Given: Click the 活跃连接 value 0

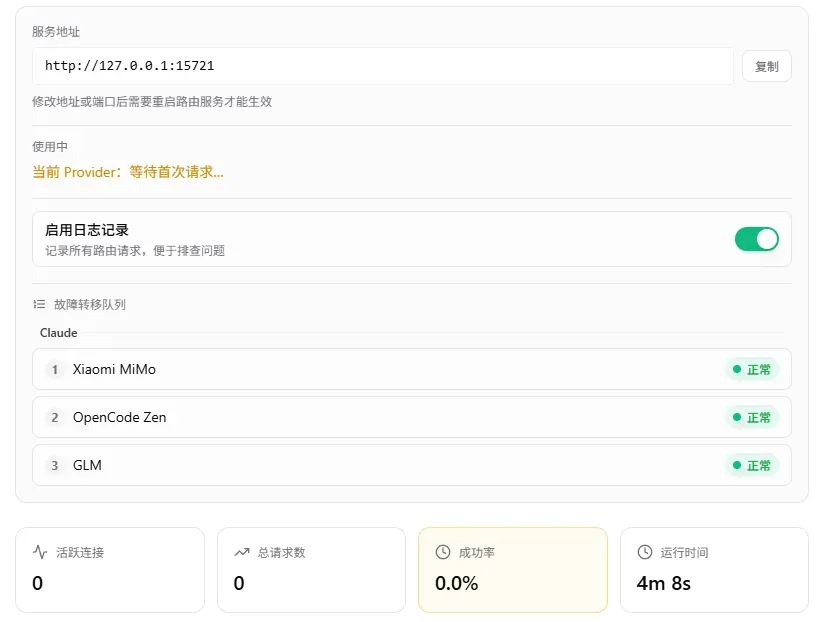Looking at the screenshot, I should point(37,583).
